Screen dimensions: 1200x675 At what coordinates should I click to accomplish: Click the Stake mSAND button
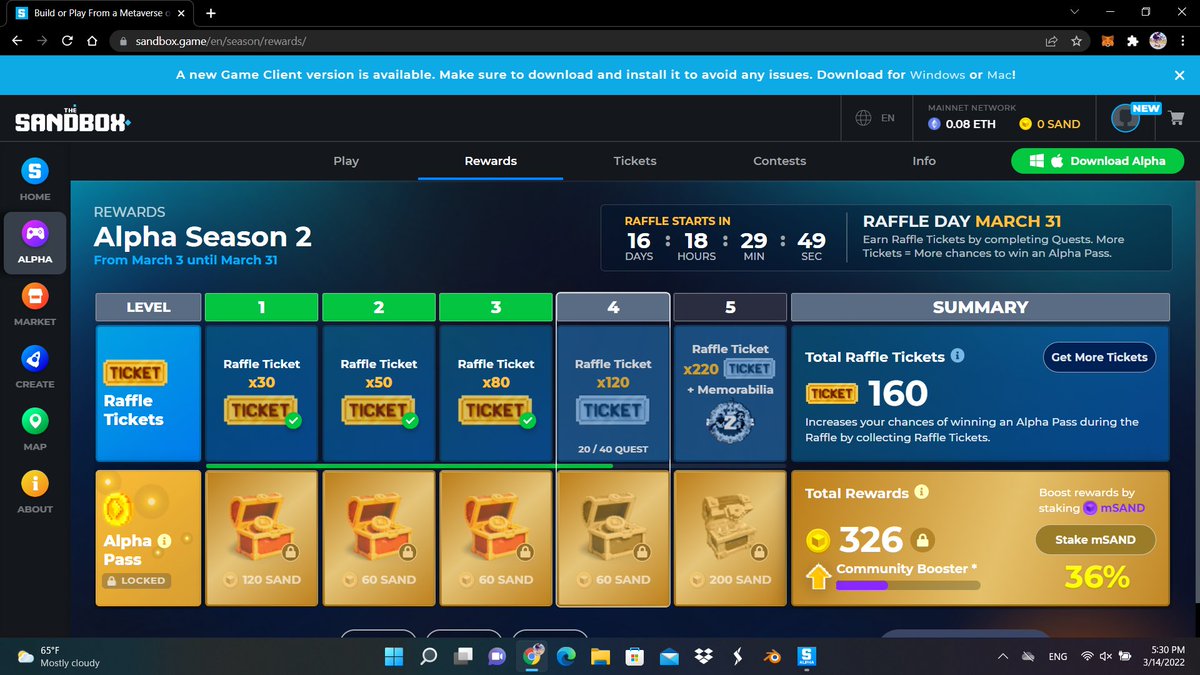[x=1094, y=540]
